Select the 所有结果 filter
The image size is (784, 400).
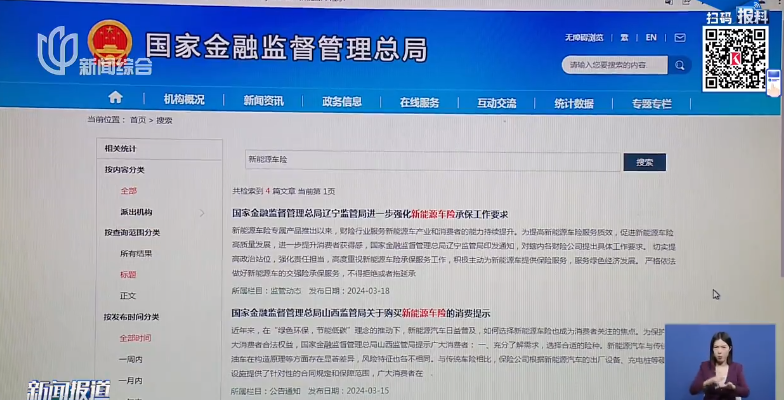point(136,254)
